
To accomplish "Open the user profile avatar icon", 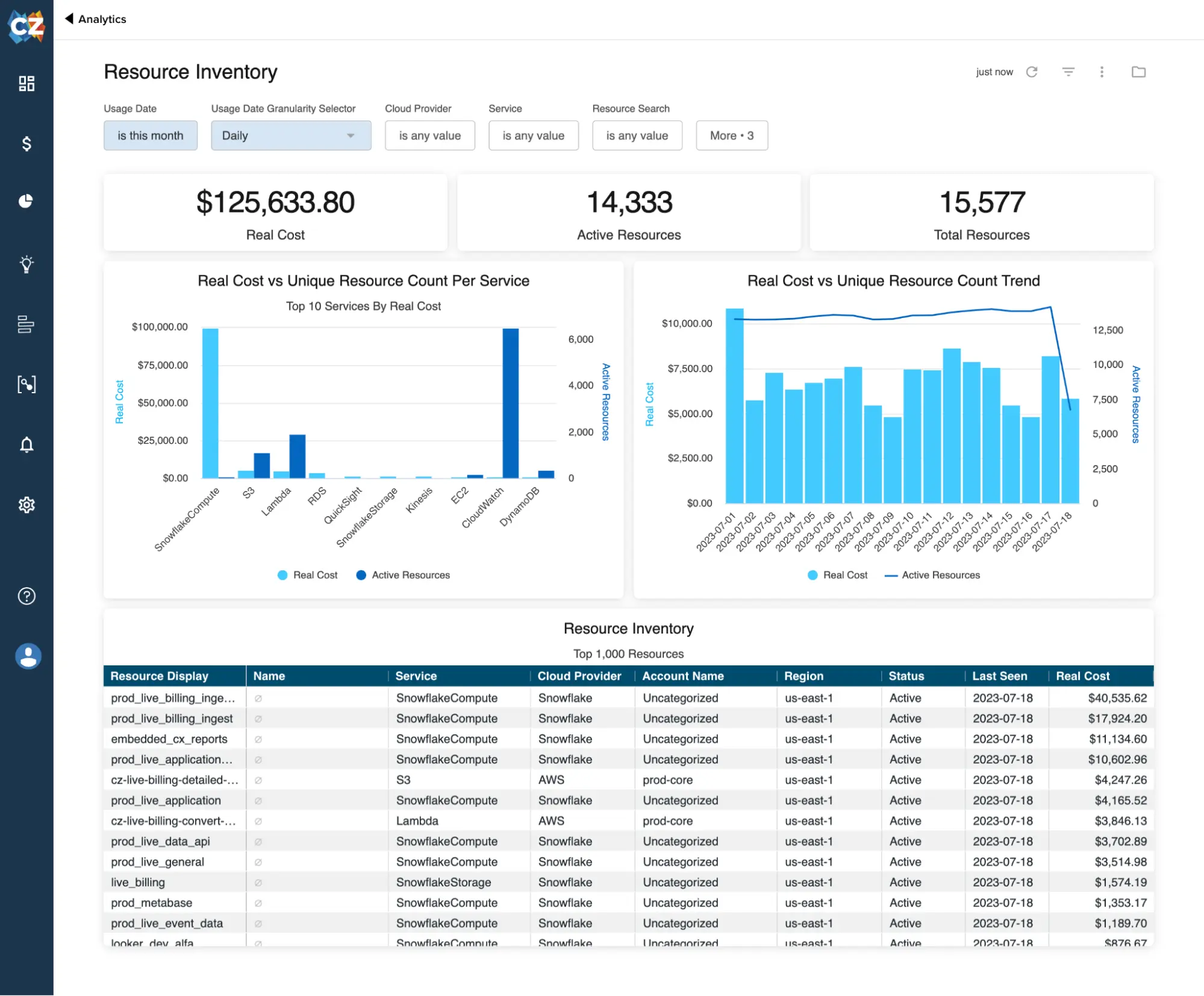I will (x=28, y=656).
